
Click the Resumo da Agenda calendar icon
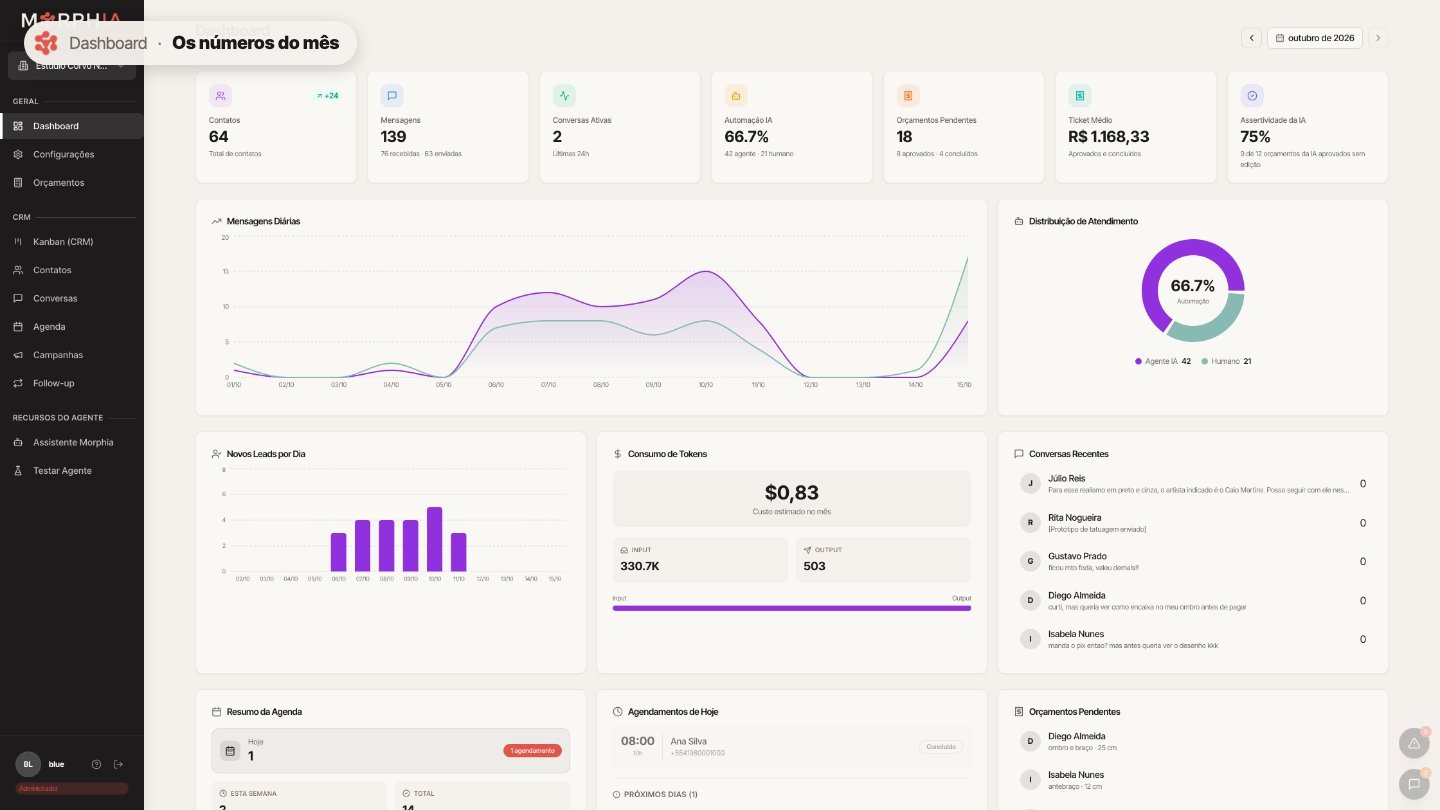tap(217, 712)
